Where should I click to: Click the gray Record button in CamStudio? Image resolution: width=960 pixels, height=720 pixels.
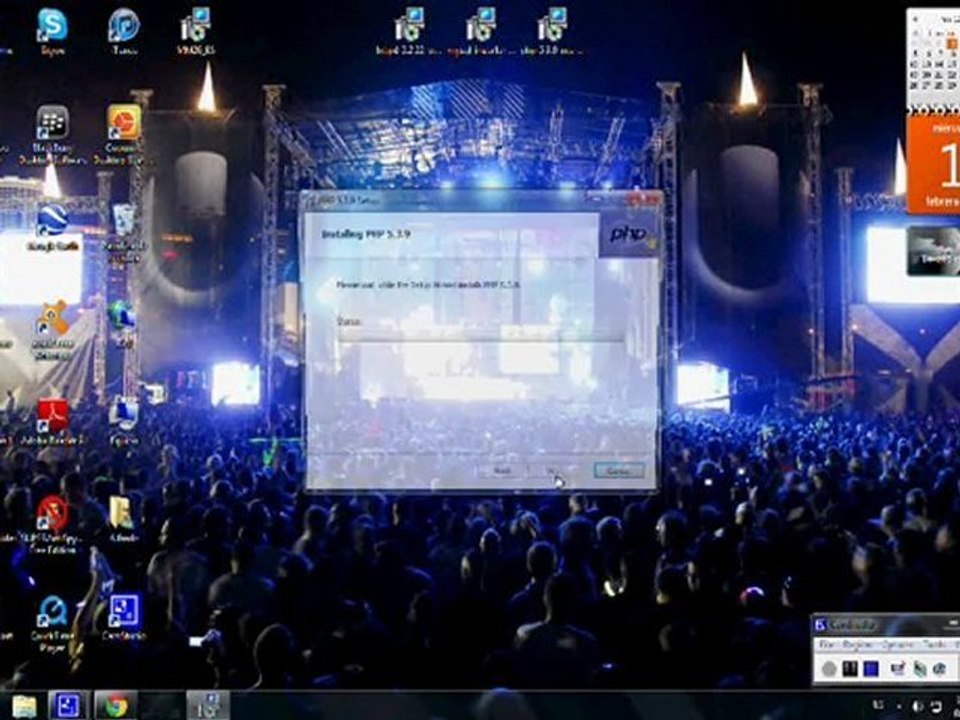(829, 669)
